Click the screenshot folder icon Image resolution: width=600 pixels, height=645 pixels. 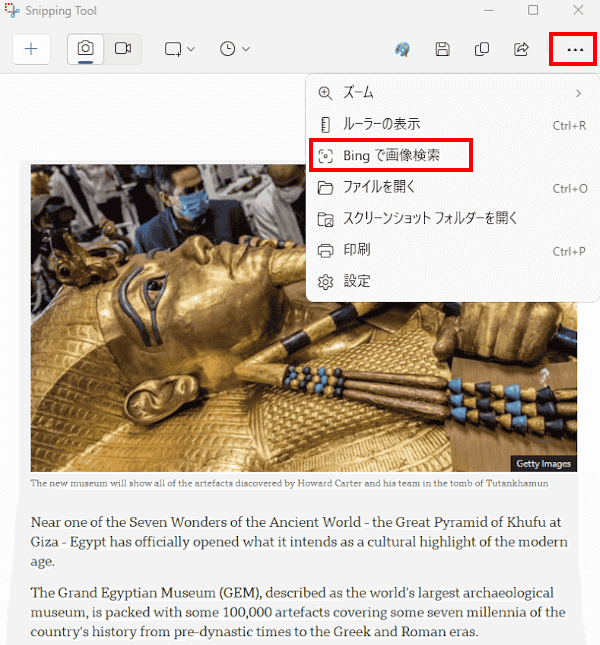pyautogui.click(x=325, y=219)
